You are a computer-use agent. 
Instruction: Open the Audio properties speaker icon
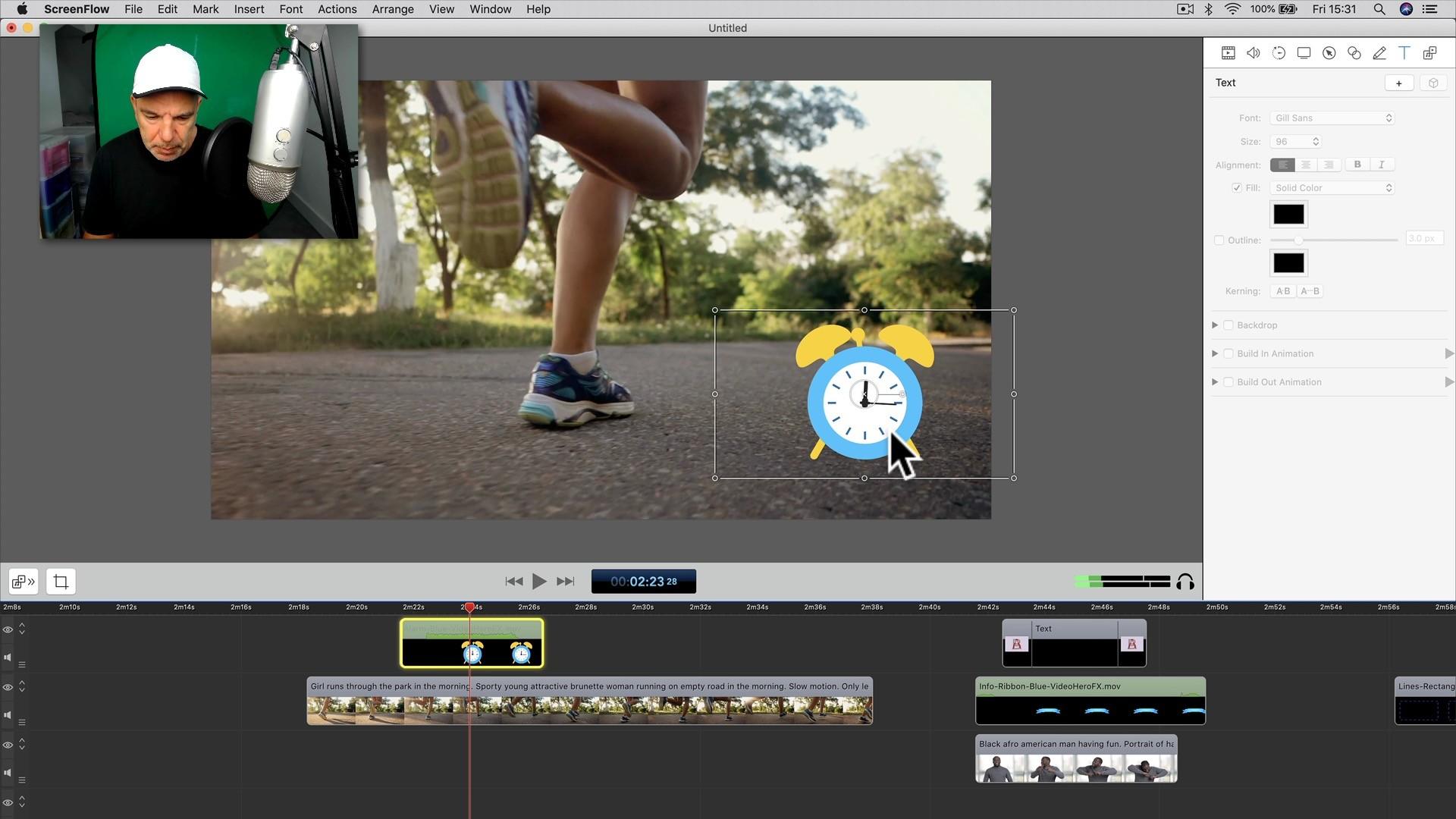point(1253,53)
